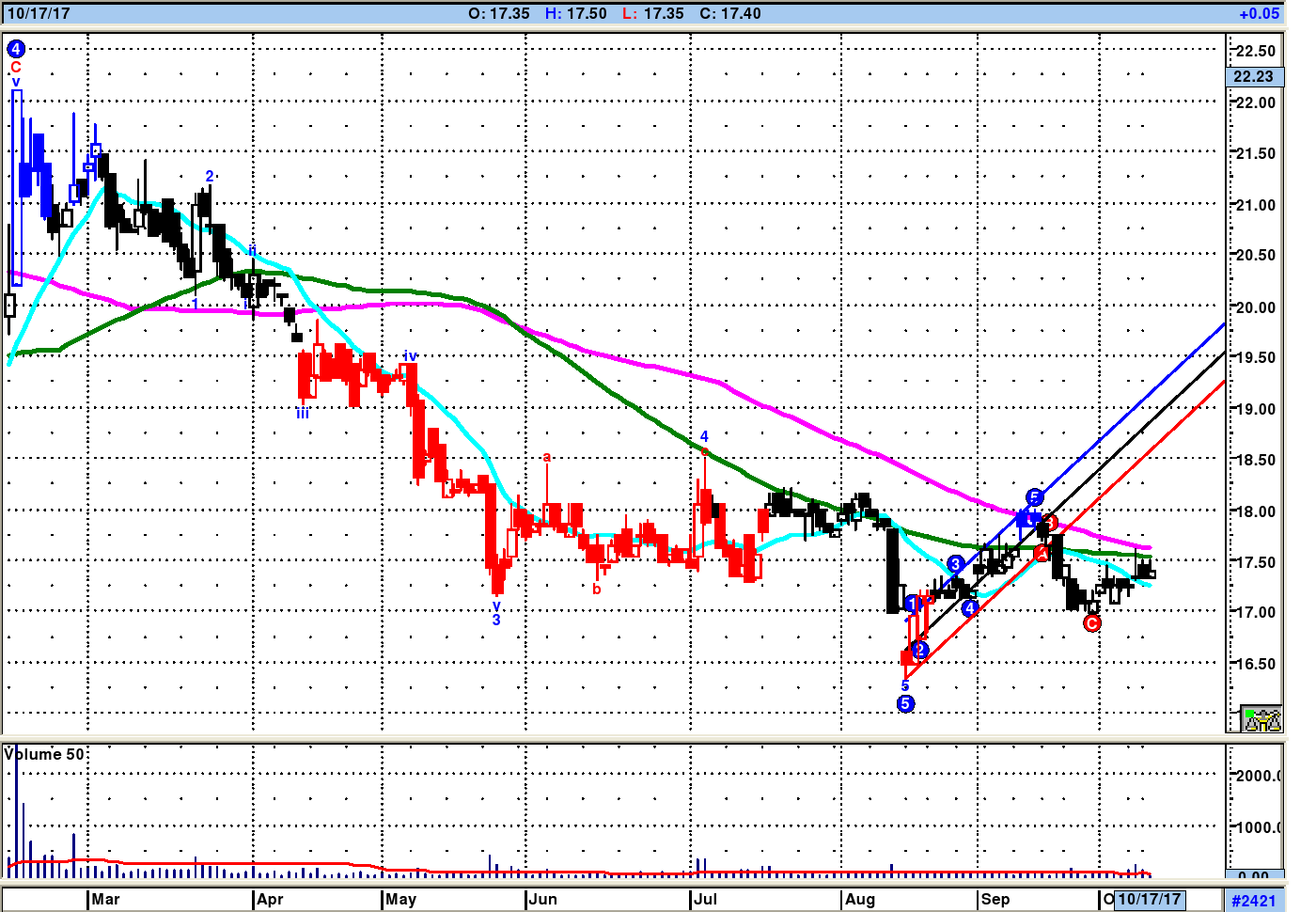Click the header date 10/17/17
This screenshot has height=912, width=1316.
[39, 13]
